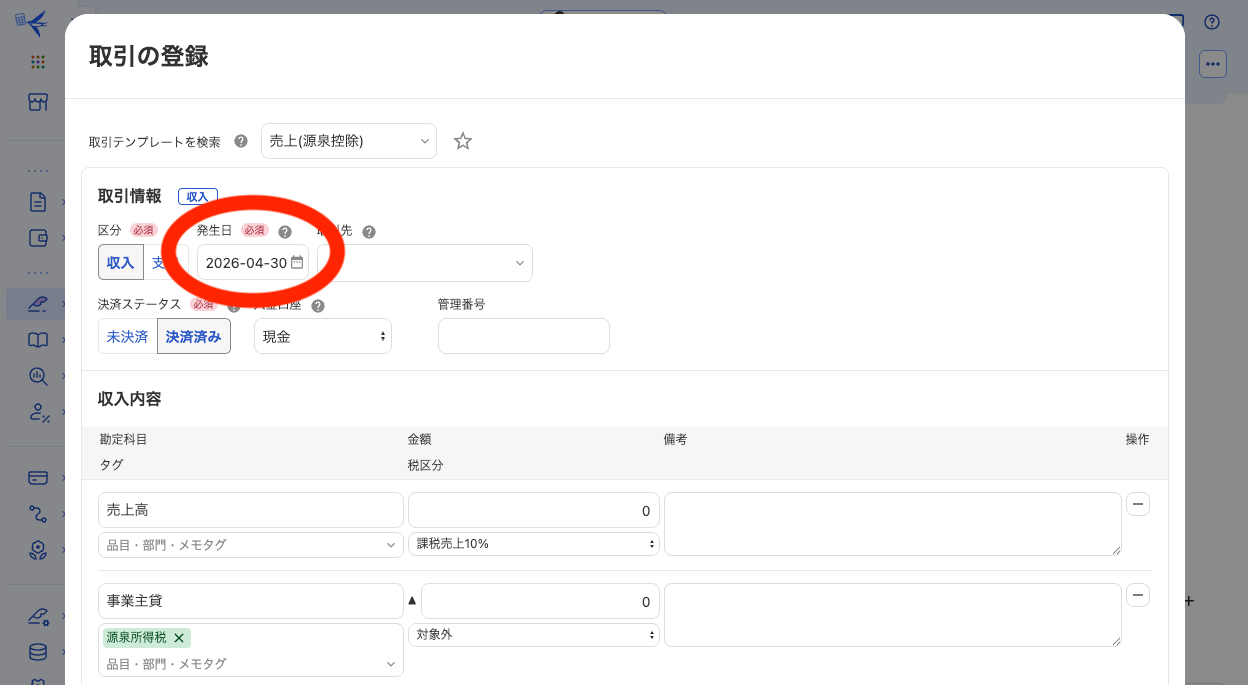Click the help icon next to 取引先
Image resolution: width=1248 pixels, height=685 pixels.
click(369, 231)
